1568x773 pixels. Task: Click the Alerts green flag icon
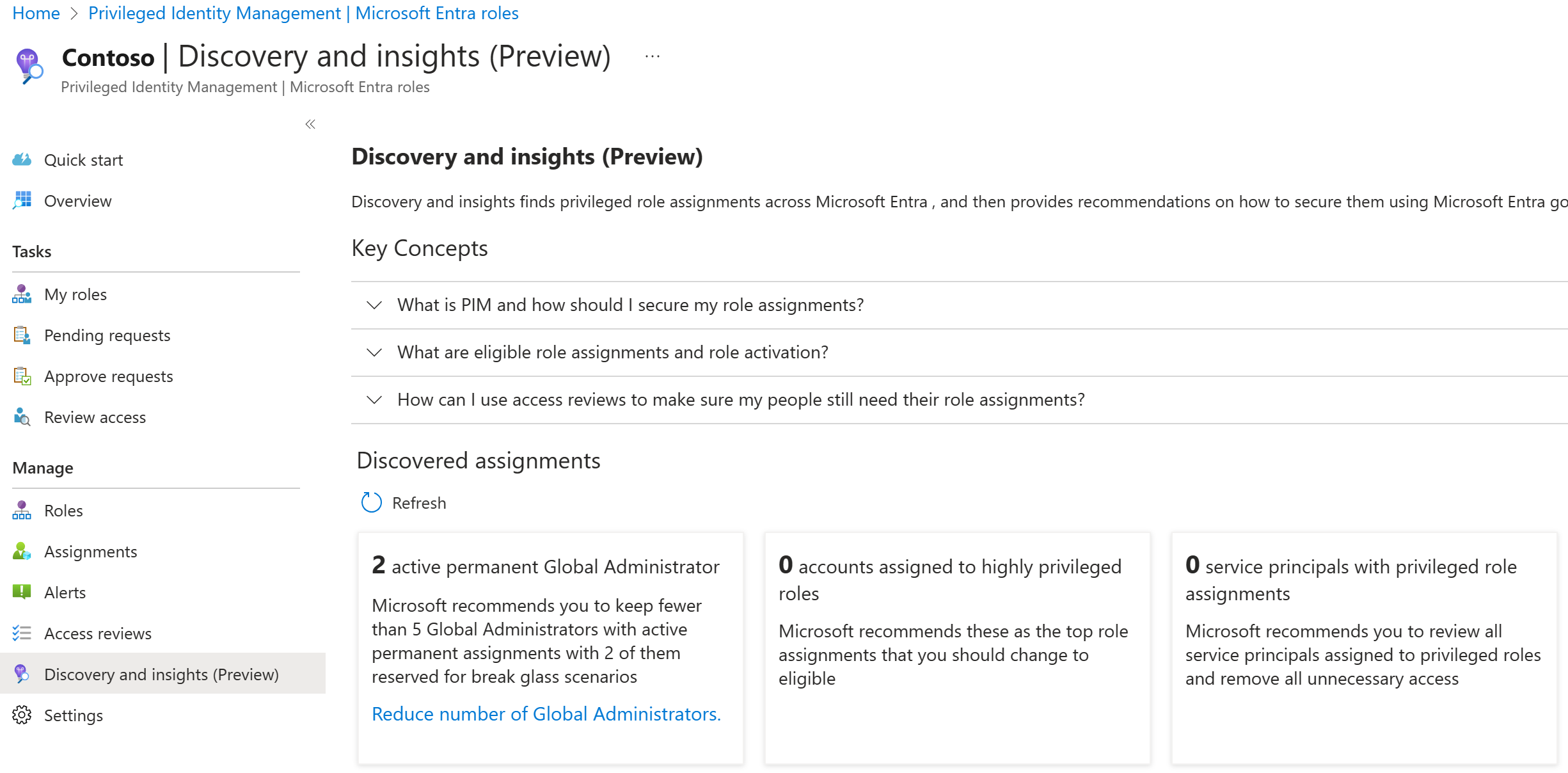point(22,593)
